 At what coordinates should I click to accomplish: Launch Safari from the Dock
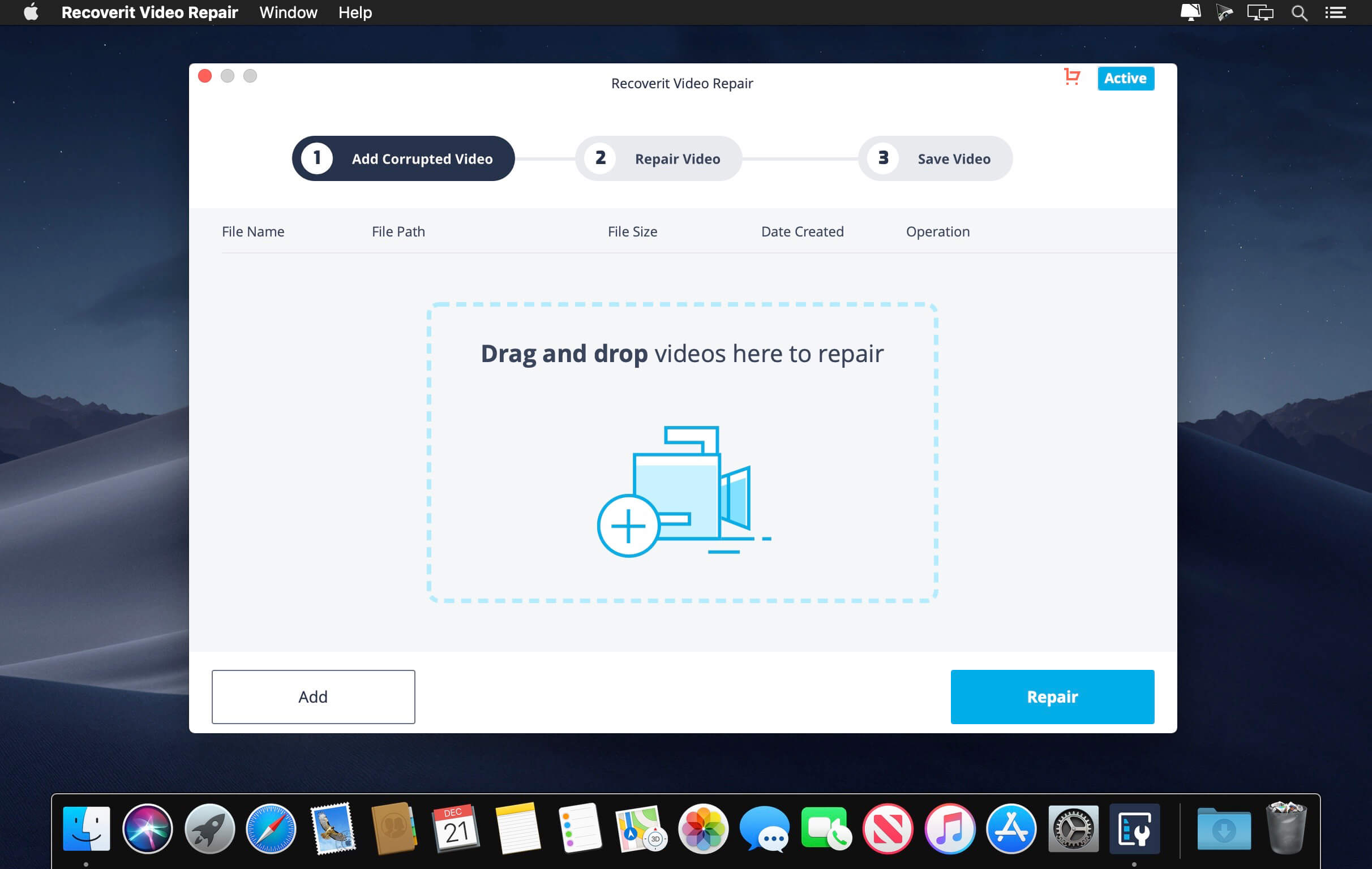(271, 829)
